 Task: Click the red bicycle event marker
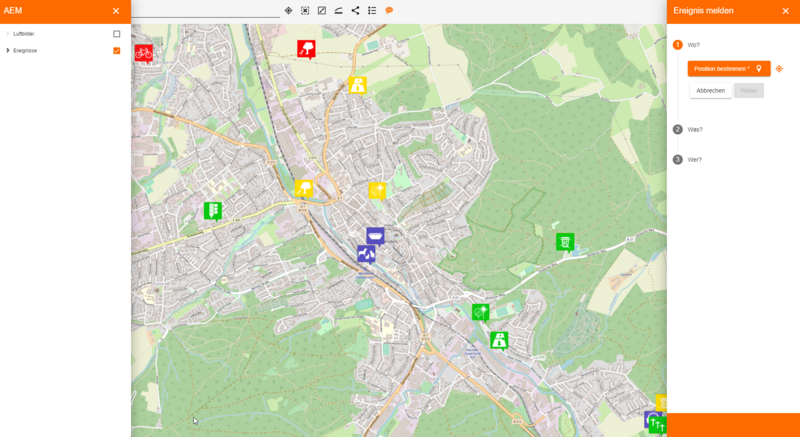[143, 51]
